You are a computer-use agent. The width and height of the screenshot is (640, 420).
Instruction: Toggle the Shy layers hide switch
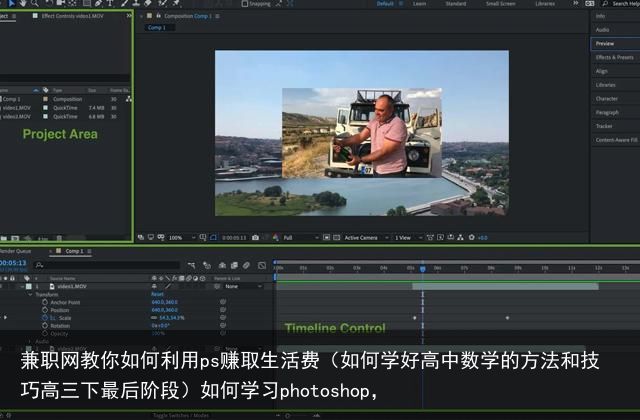click(222, 266)
